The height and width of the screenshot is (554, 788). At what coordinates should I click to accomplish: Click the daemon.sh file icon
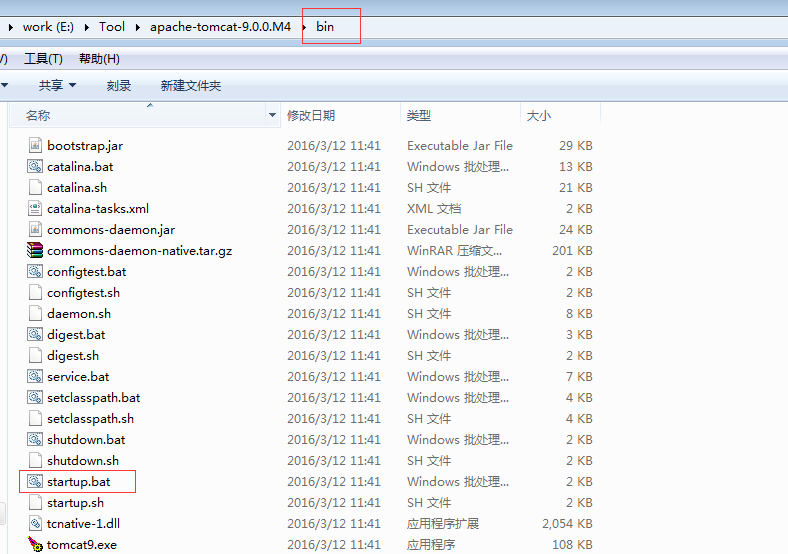pyautogui.click(x=35, y=314)
